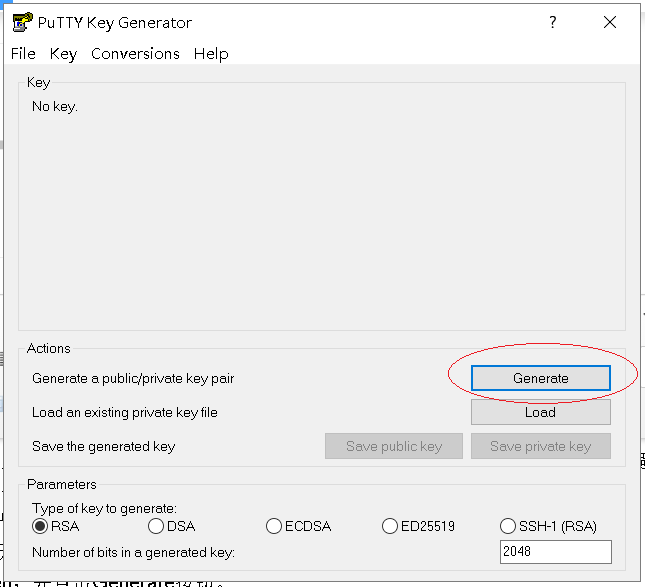
Task: Click the title bar help question mark
Action: (x=552, y=23)
